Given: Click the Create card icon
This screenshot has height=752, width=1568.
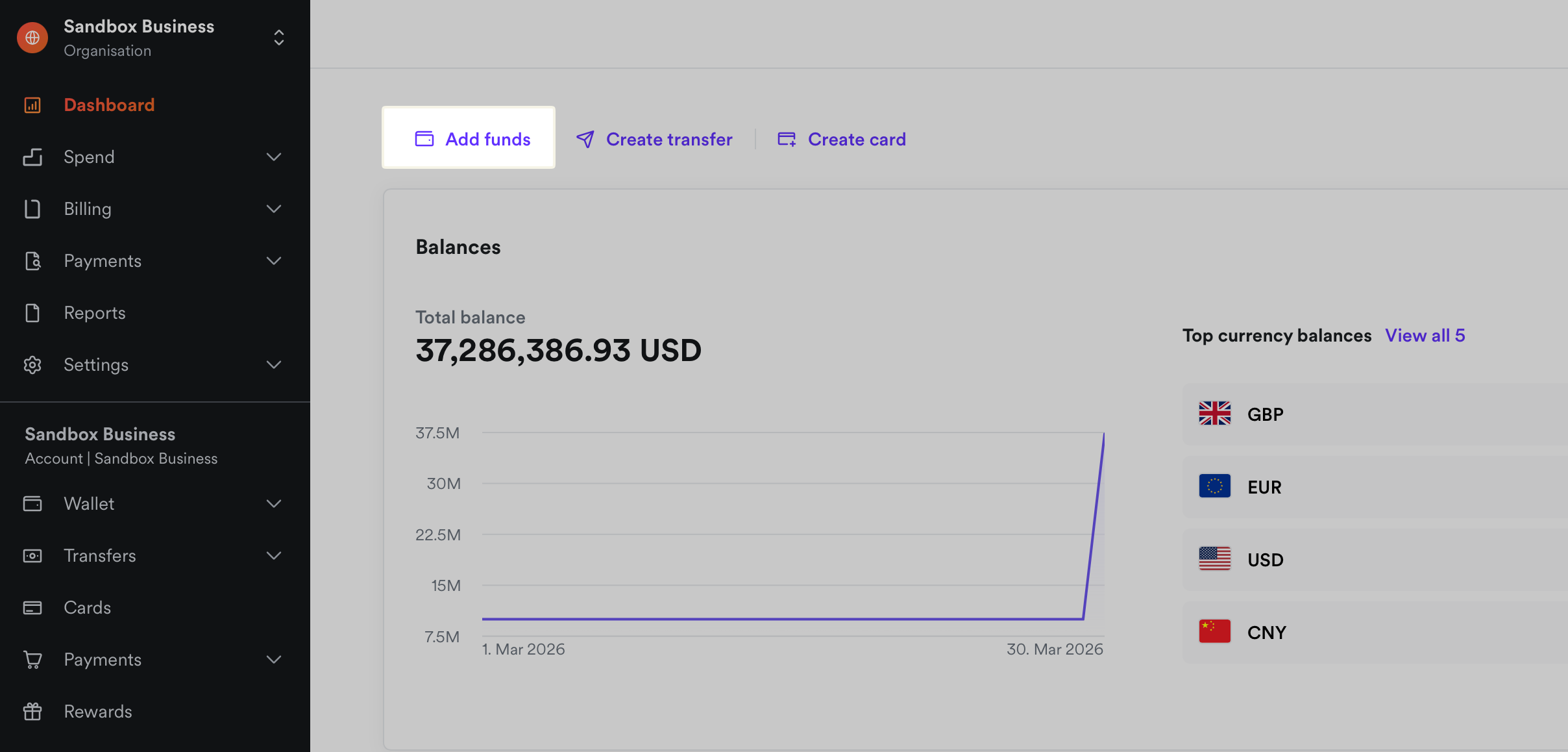Looking at the screenshot, I should pos(787,139).
